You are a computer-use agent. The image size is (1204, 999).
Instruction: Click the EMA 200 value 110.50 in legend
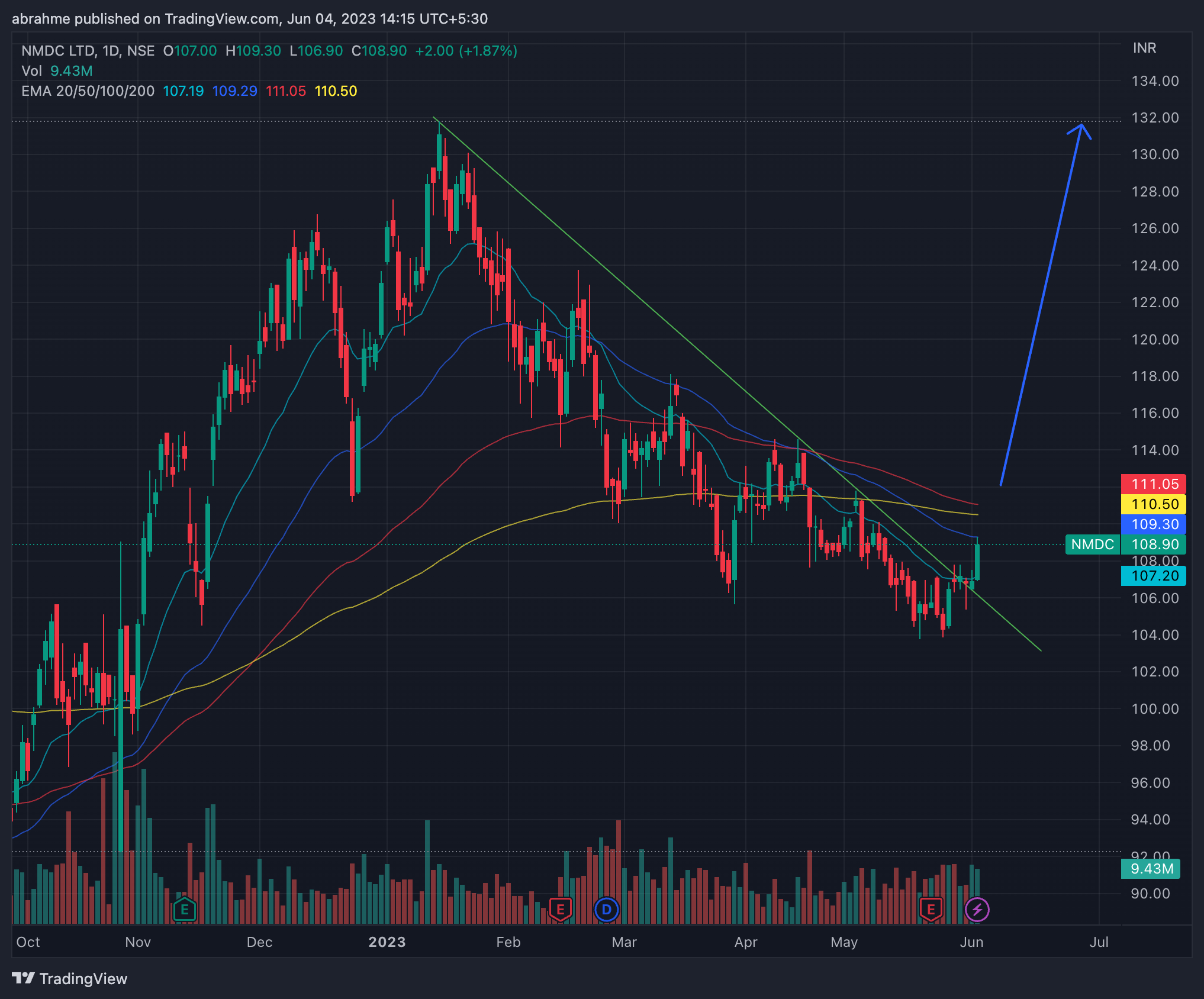pos(336,91)
